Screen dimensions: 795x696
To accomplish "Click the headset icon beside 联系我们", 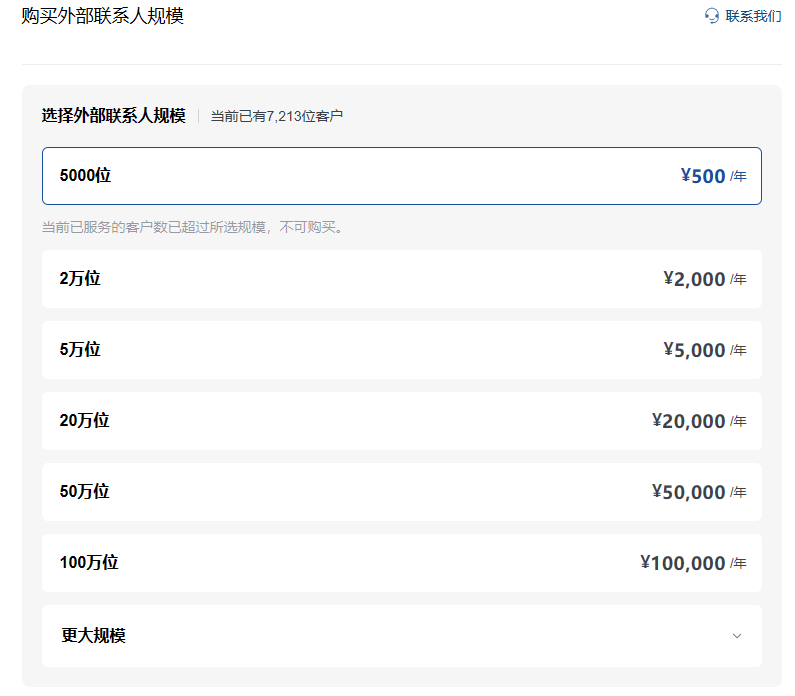I will coord(712,16).
